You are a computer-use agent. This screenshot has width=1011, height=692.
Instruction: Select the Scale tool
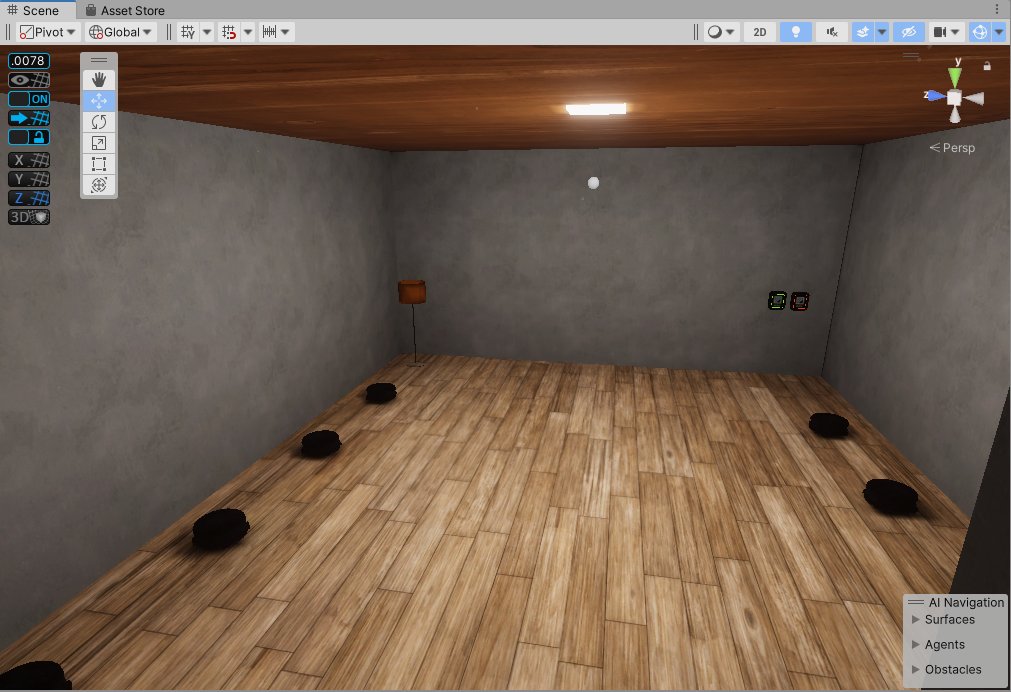click(99, 143)
